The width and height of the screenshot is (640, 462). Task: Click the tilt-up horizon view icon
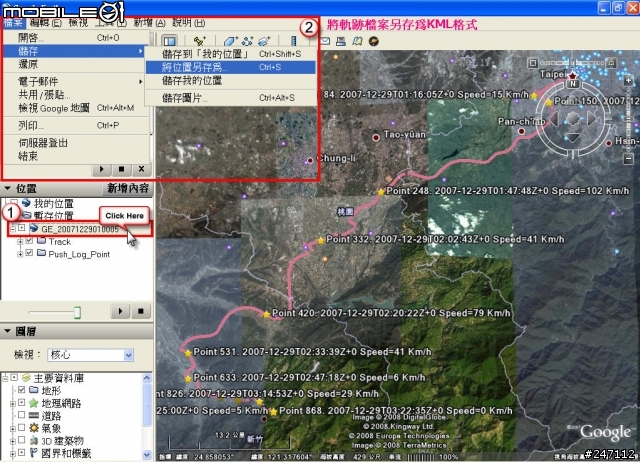[611, 63]
